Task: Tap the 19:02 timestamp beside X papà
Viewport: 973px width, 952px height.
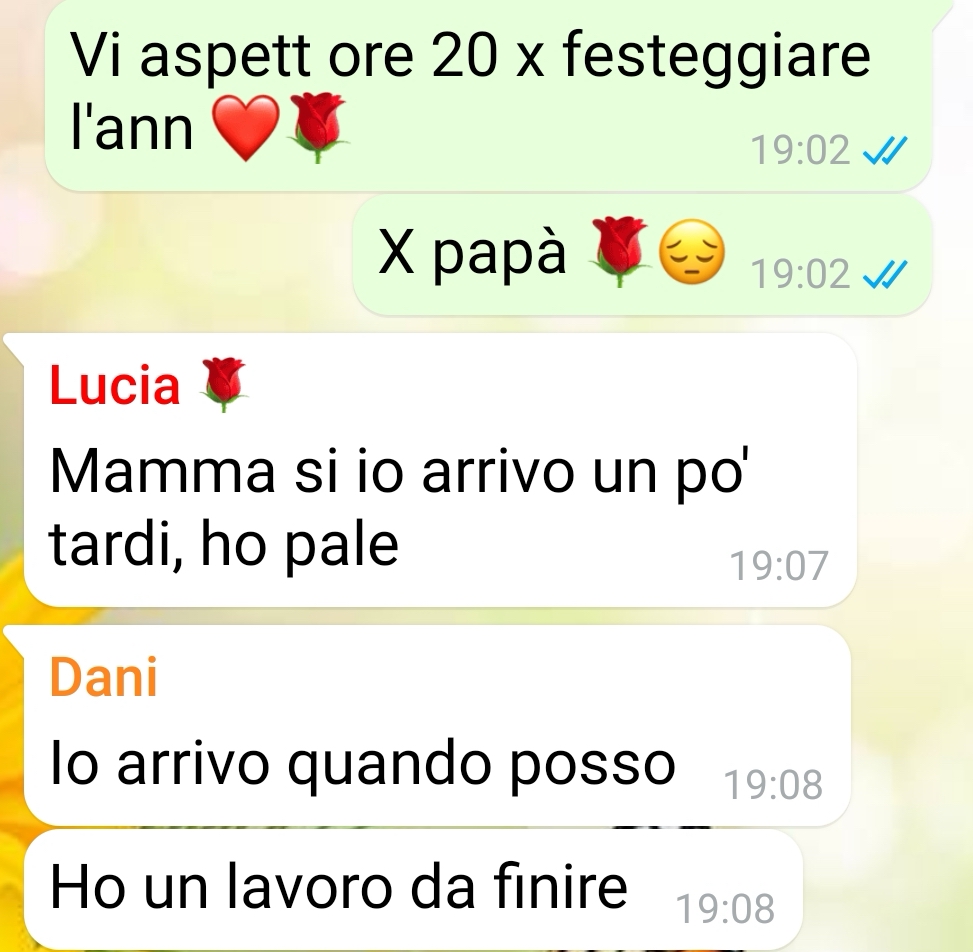Action: 800,274
